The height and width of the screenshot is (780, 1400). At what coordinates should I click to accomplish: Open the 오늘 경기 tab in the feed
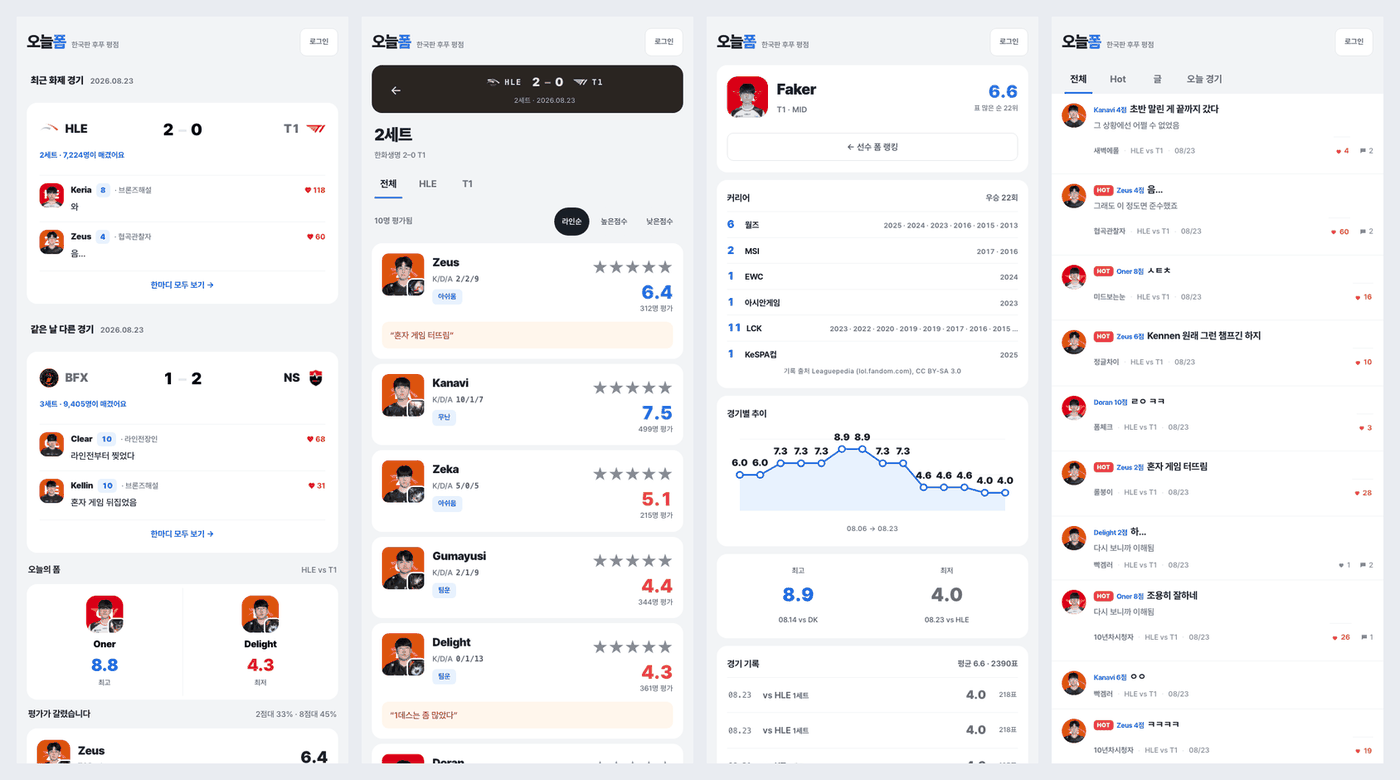tap(1204, 79)
